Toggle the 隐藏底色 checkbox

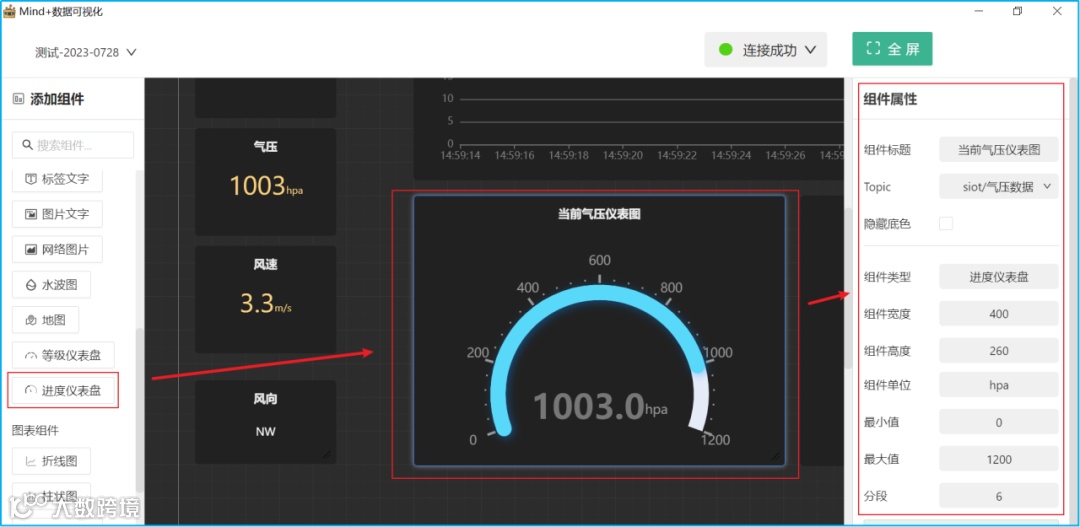(x=946, y=223)
